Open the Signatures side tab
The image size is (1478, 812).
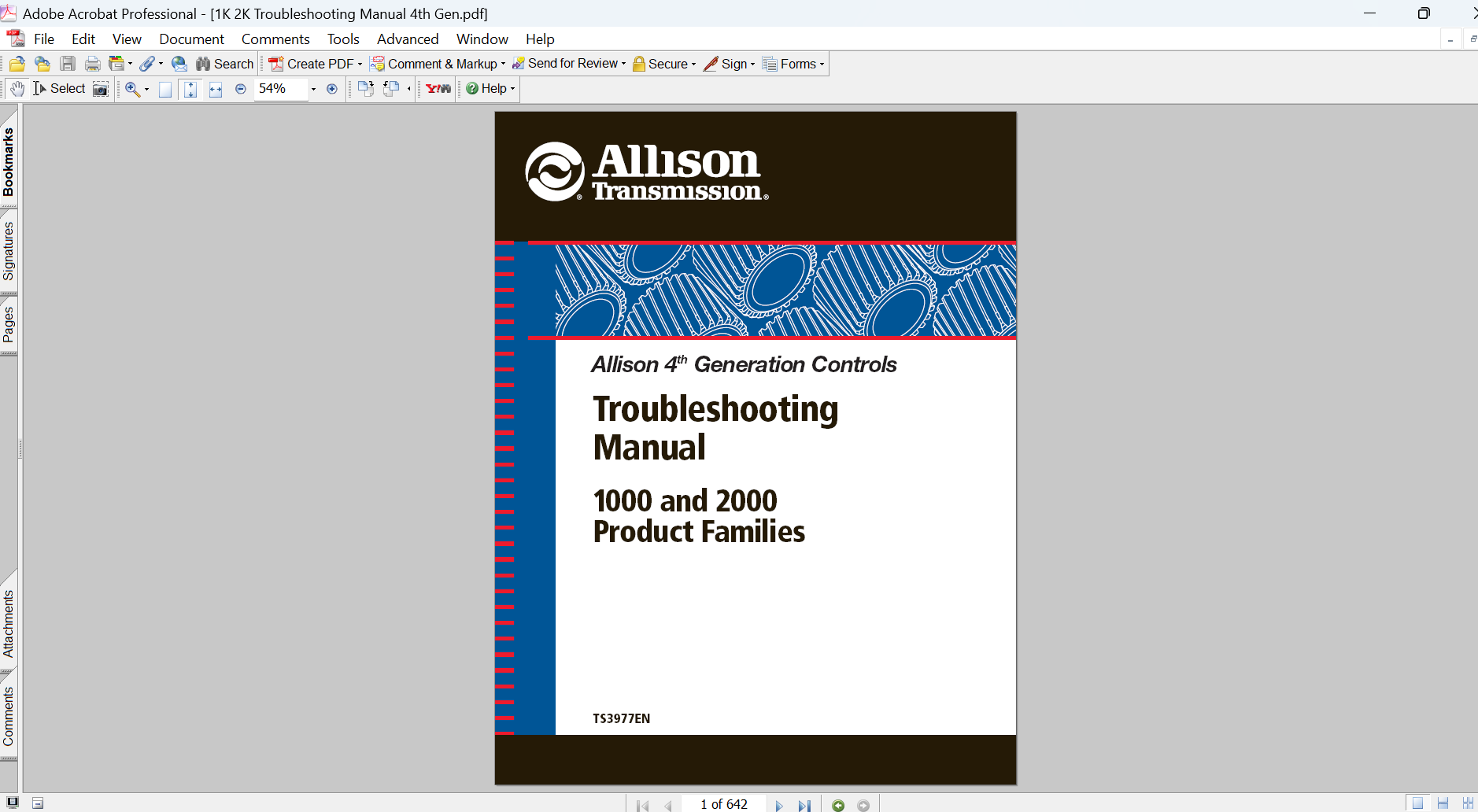coord(9,251)
